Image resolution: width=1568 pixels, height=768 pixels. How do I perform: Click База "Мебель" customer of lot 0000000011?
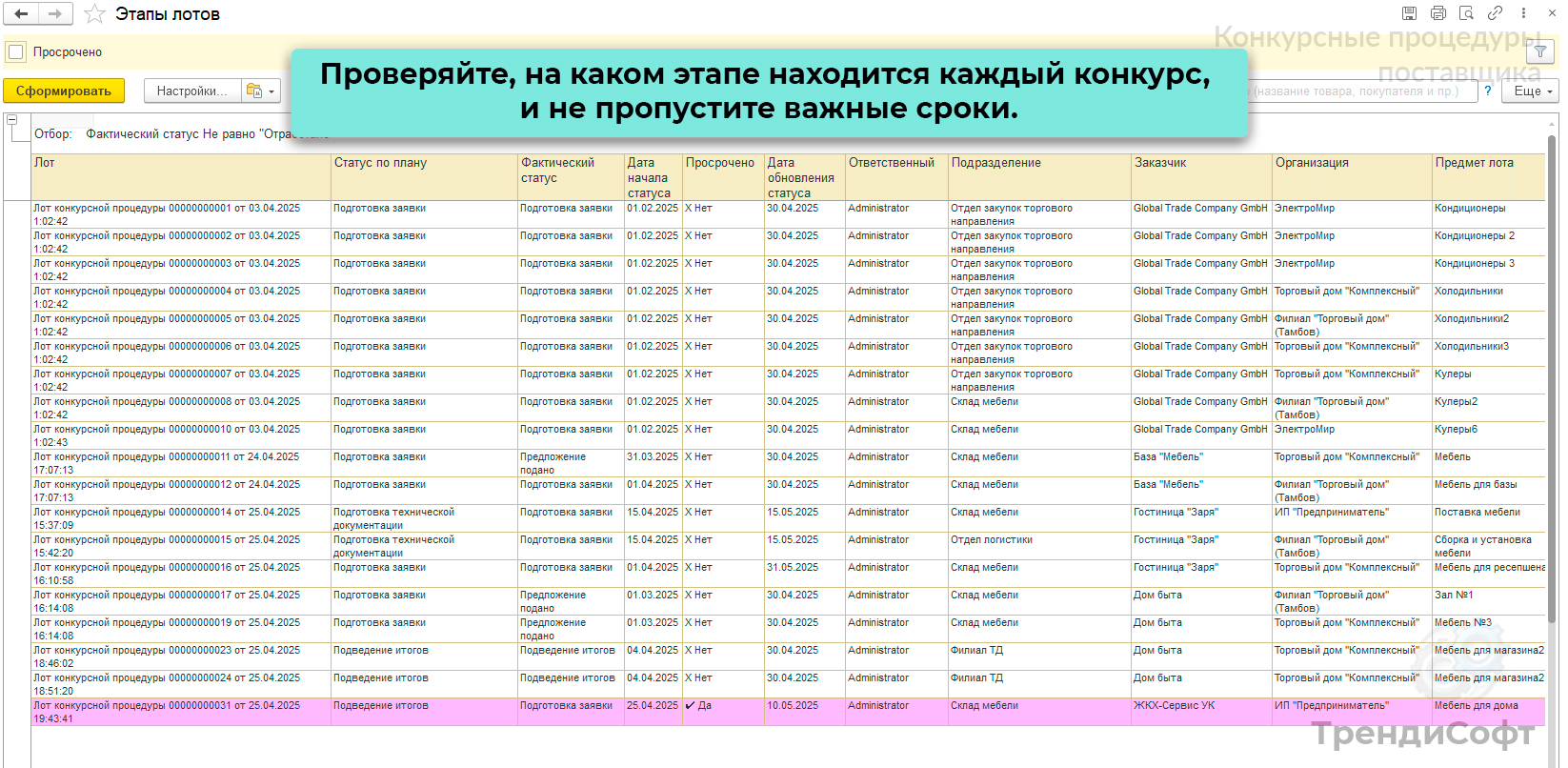pos(1201,463)
